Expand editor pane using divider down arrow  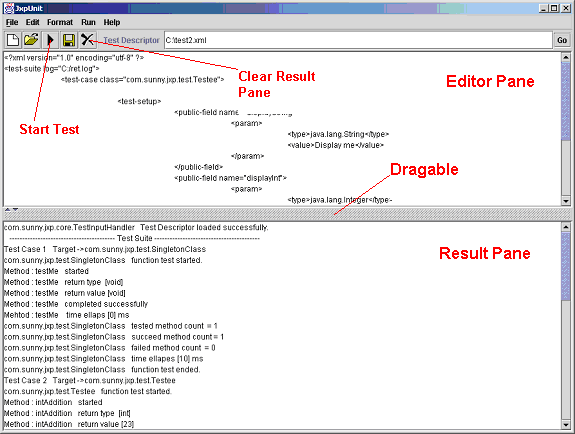(x=15, y=209)
